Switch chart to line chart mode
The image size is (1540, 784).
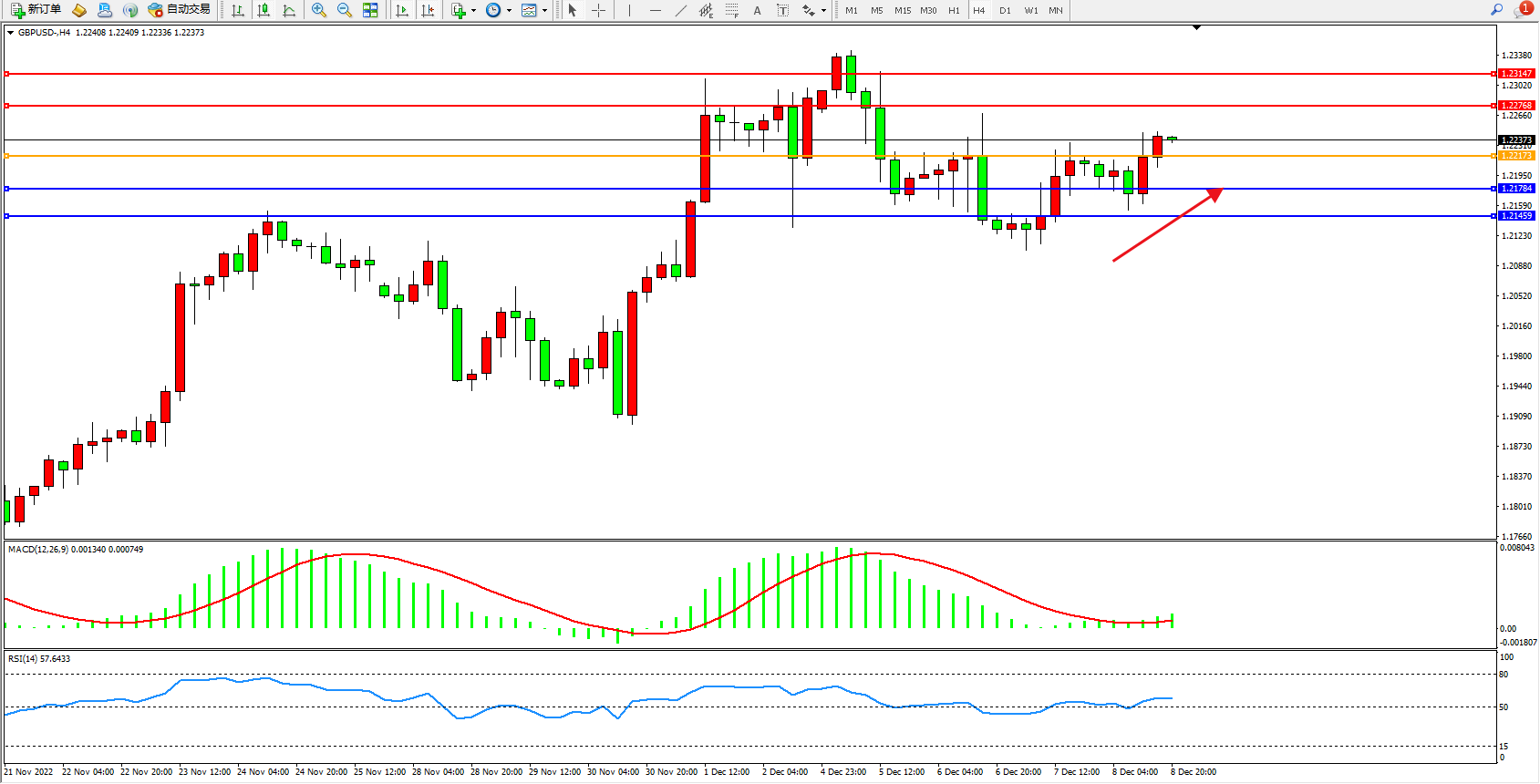289,10
